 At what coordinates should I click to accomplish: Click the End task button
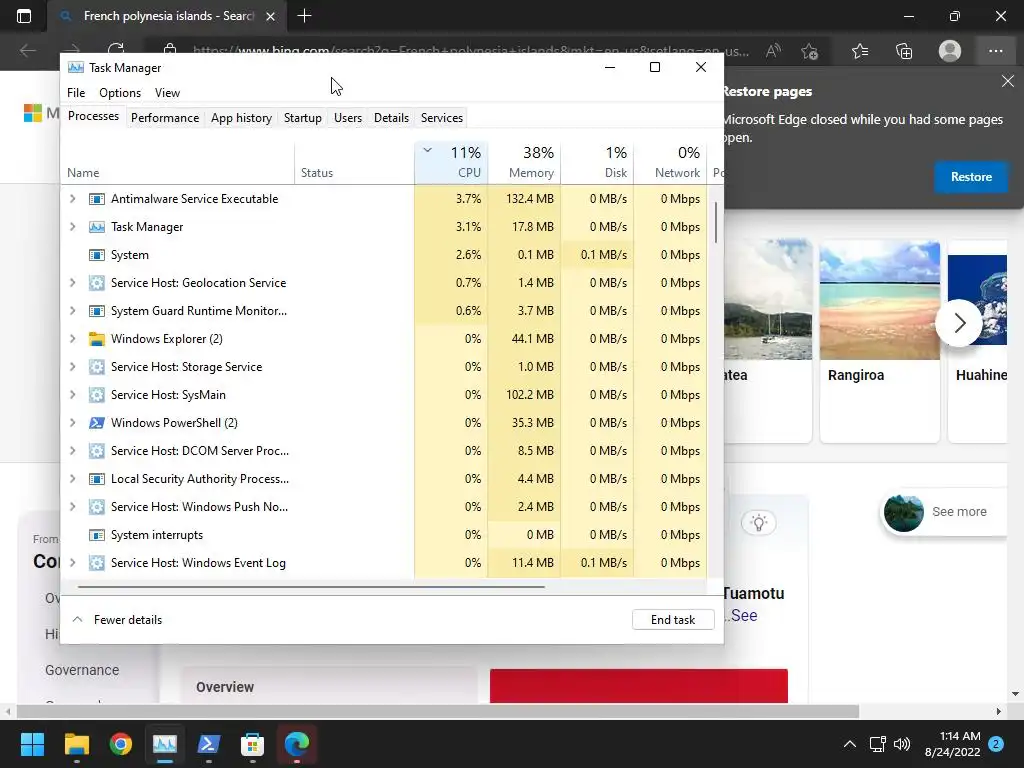(673, 620)
